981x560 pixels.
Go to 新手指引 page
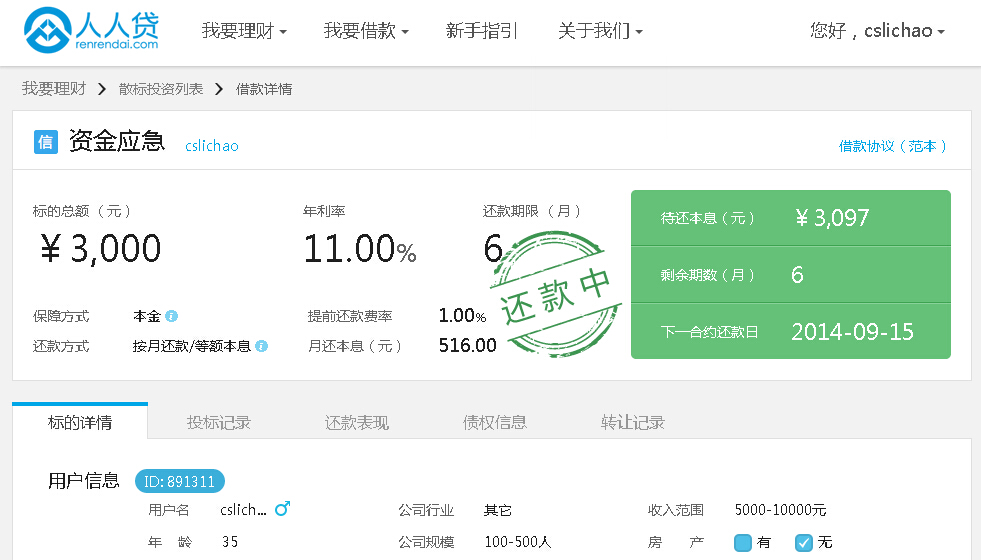point(482,31)
